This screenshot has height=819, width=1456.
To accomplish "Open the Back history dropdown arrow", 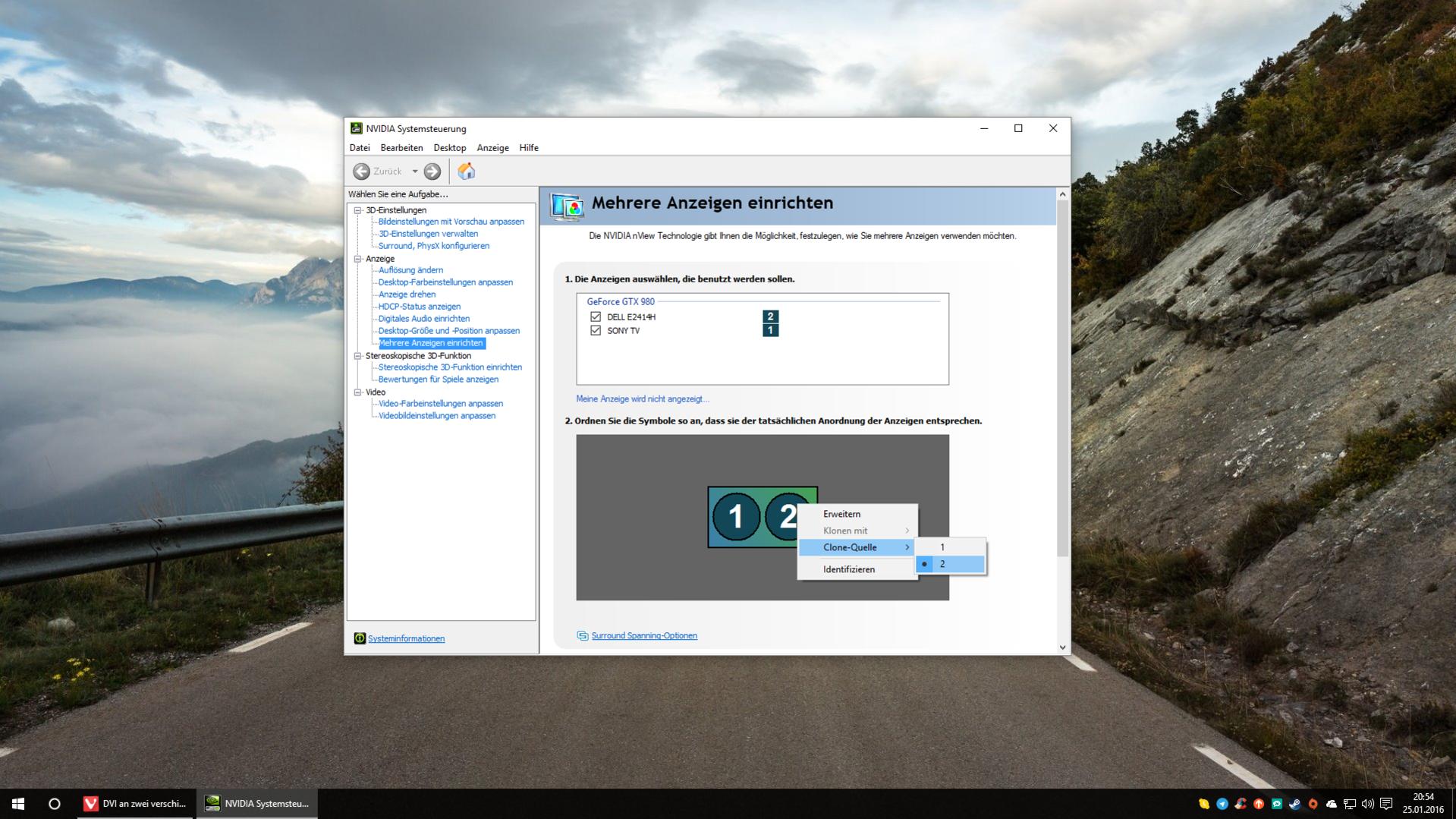I will (x=415, y=172).
